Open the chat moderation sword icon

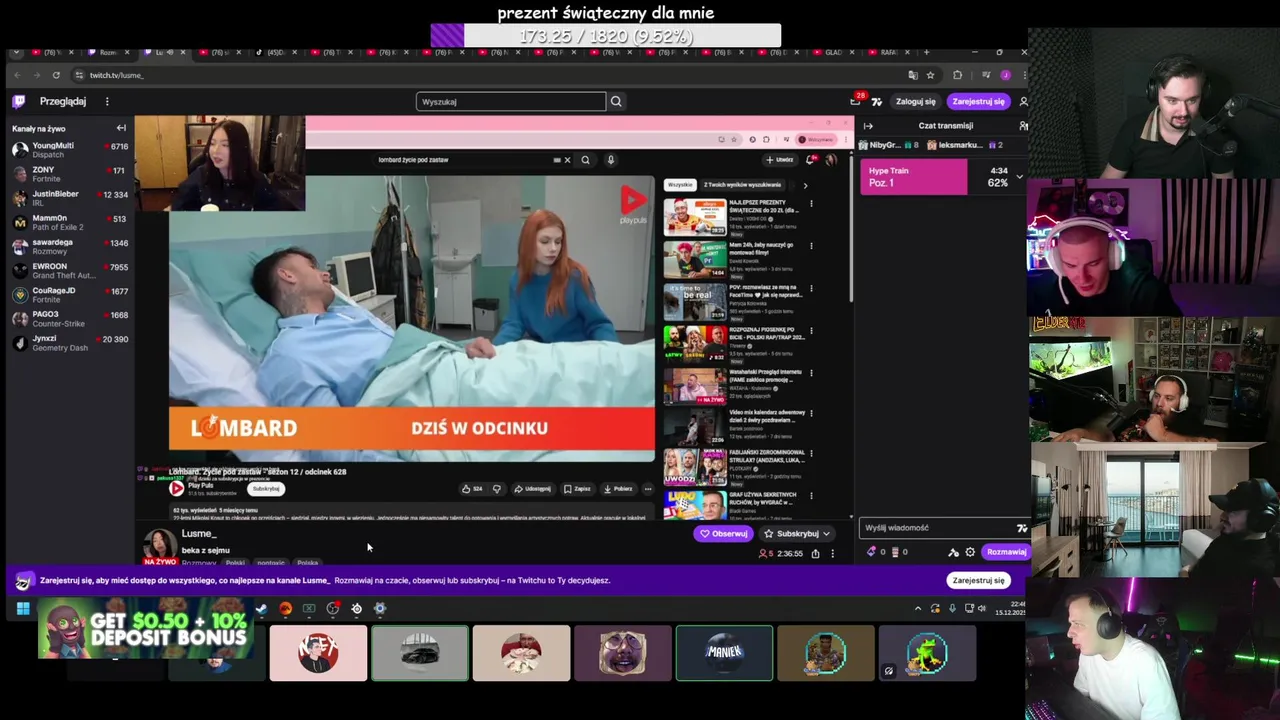pyautogui.click(x=953, y=552)
